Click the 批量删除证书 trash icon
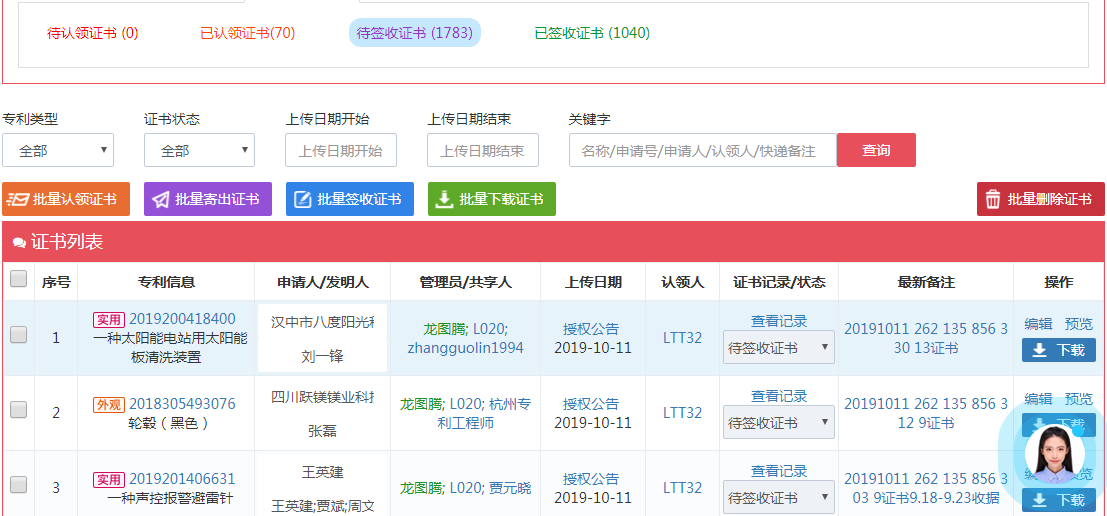 pos(993,199)
